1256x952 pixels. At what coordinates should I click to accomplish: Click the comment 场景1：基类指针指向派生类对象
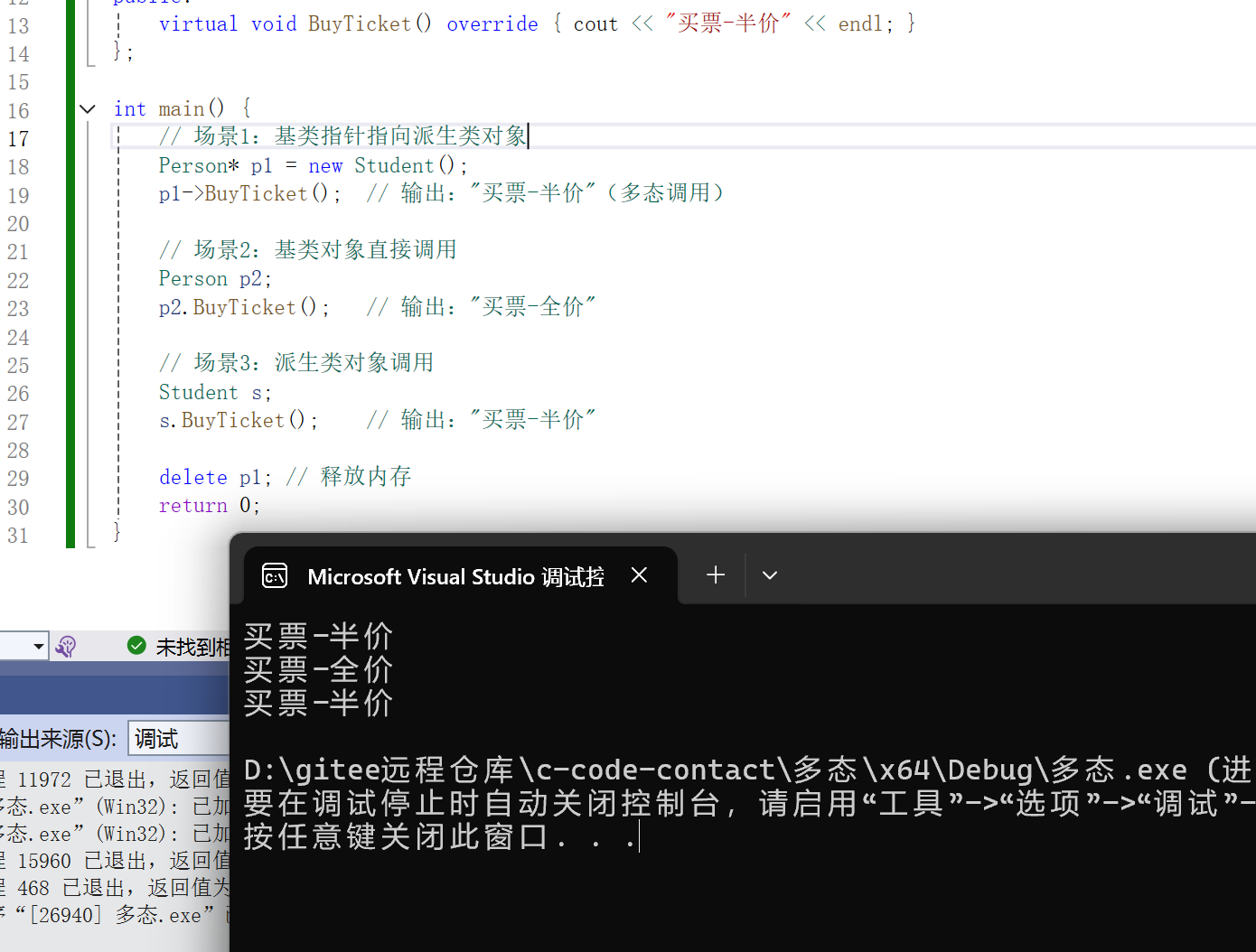point(343,136)
